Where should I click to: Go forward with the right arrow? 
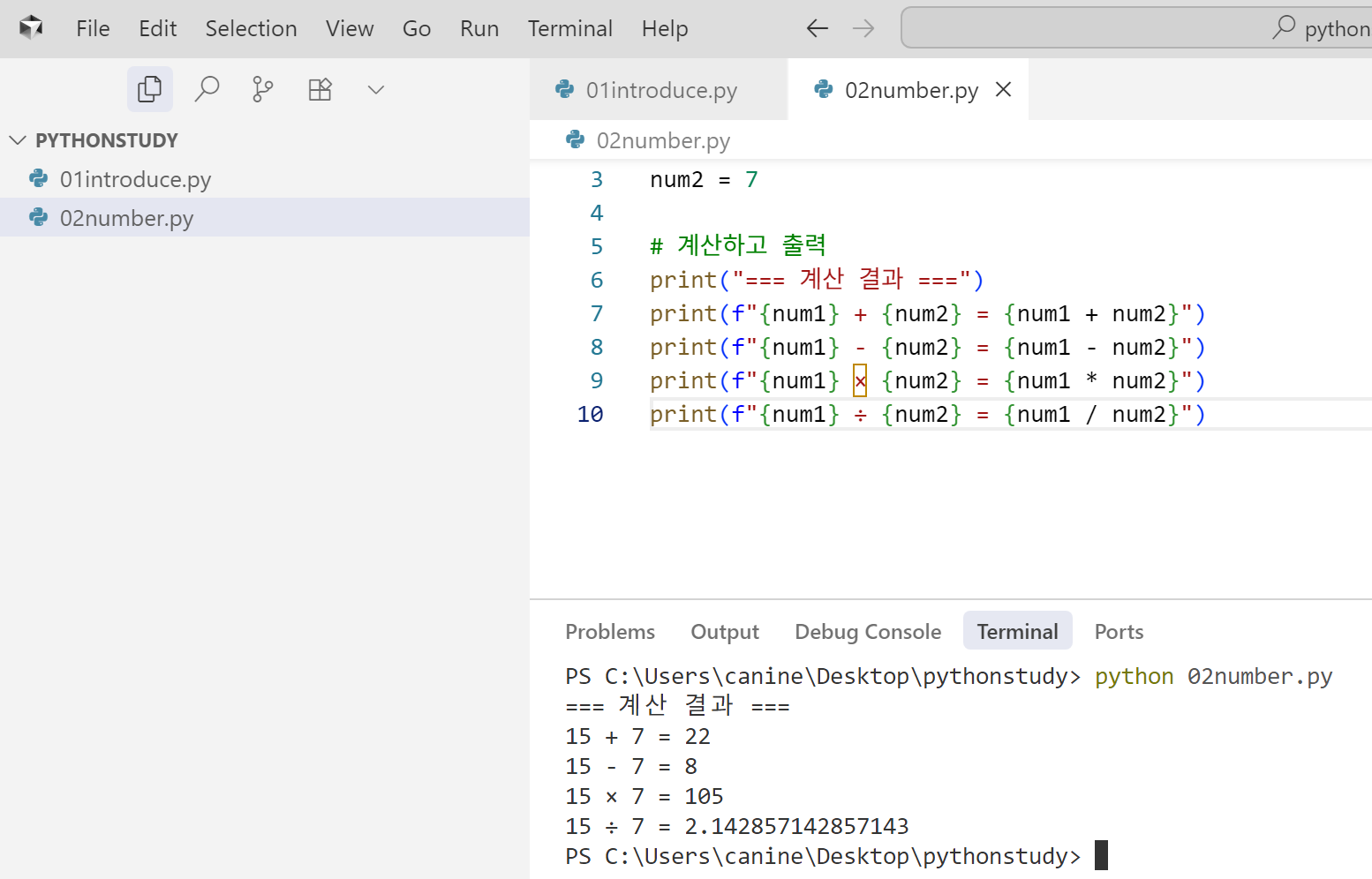(863, 28)
